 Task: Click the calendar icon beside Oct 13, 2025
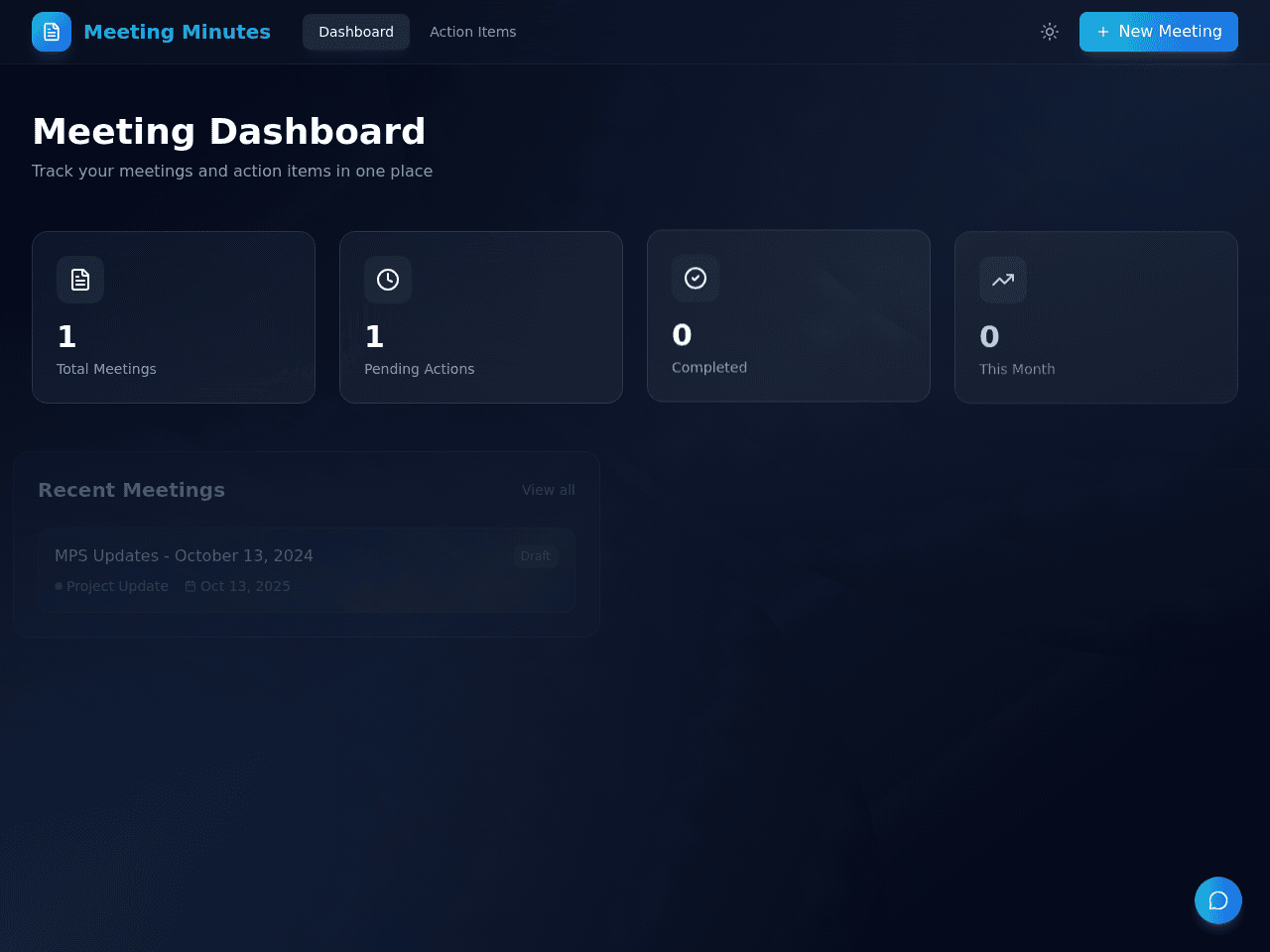click(190, 586)
